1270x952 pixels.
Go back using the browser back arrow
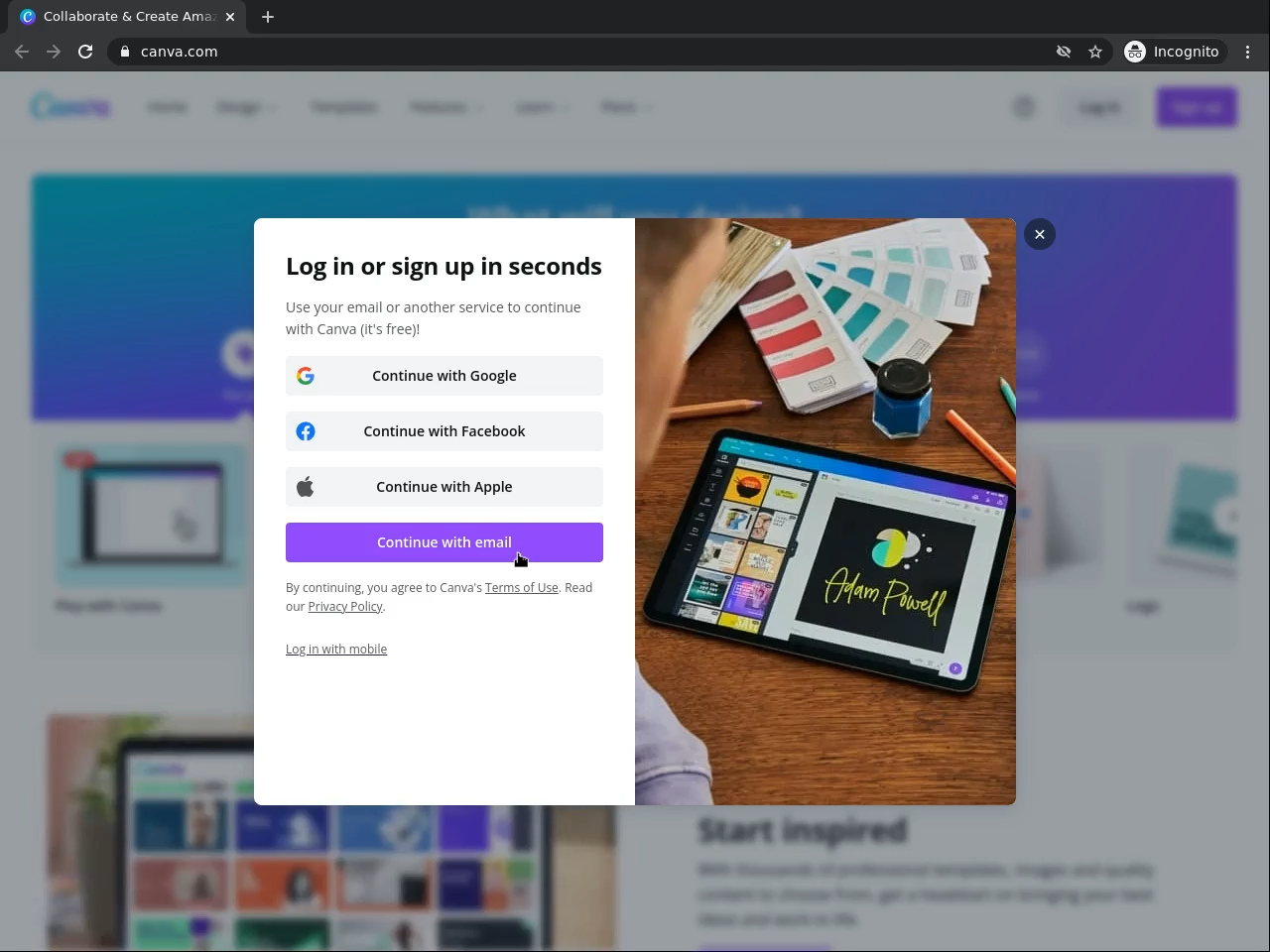(22, 52)
